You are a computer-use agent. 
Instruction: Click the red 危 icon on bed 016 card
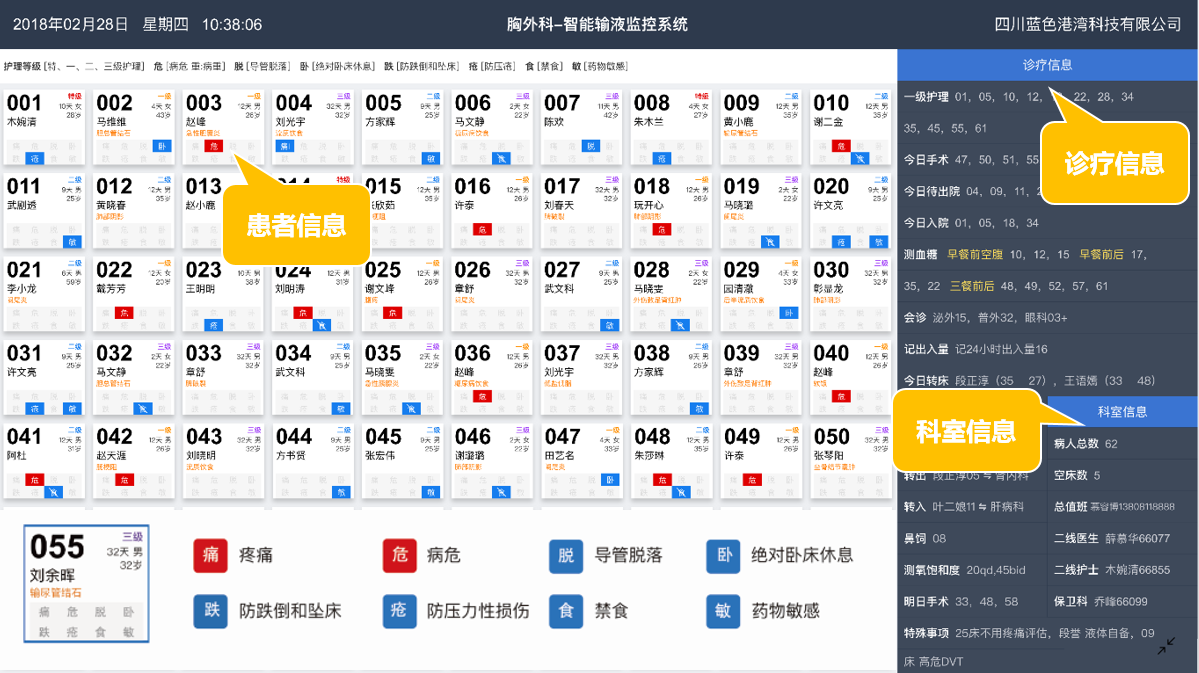click(482, 229)
